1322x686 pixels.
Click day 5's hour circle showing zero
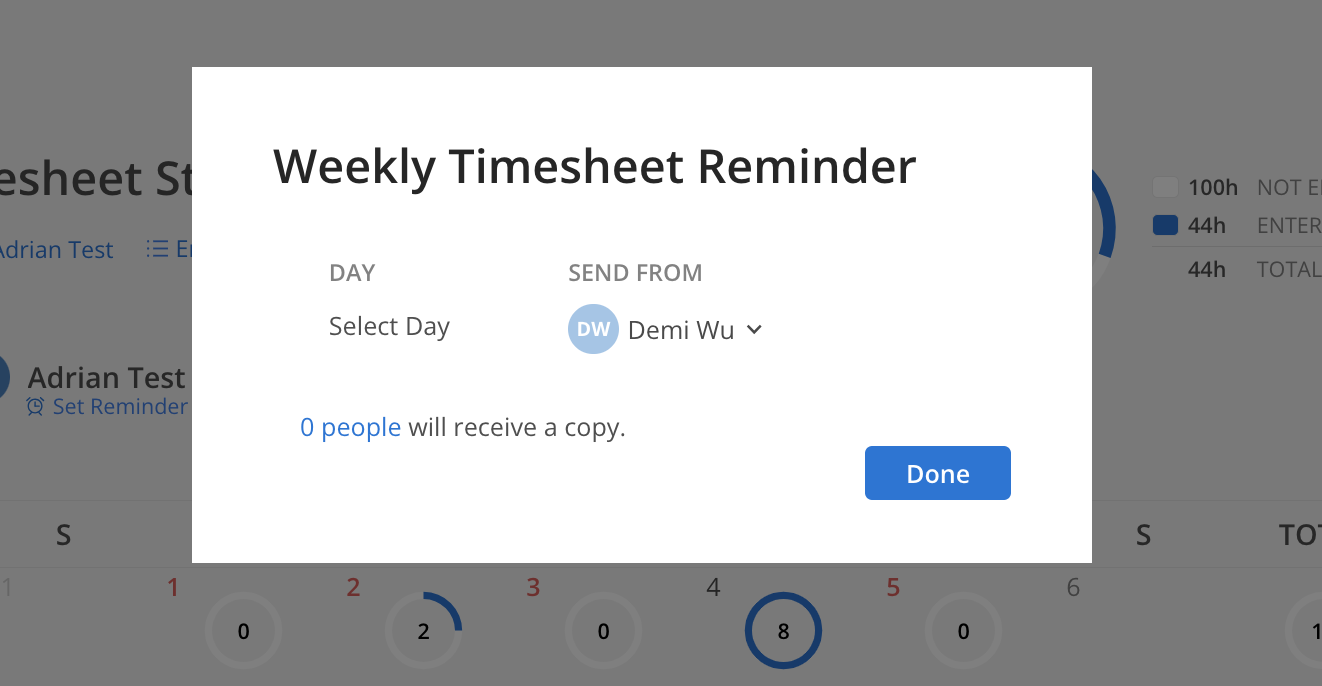pos(963,631)
